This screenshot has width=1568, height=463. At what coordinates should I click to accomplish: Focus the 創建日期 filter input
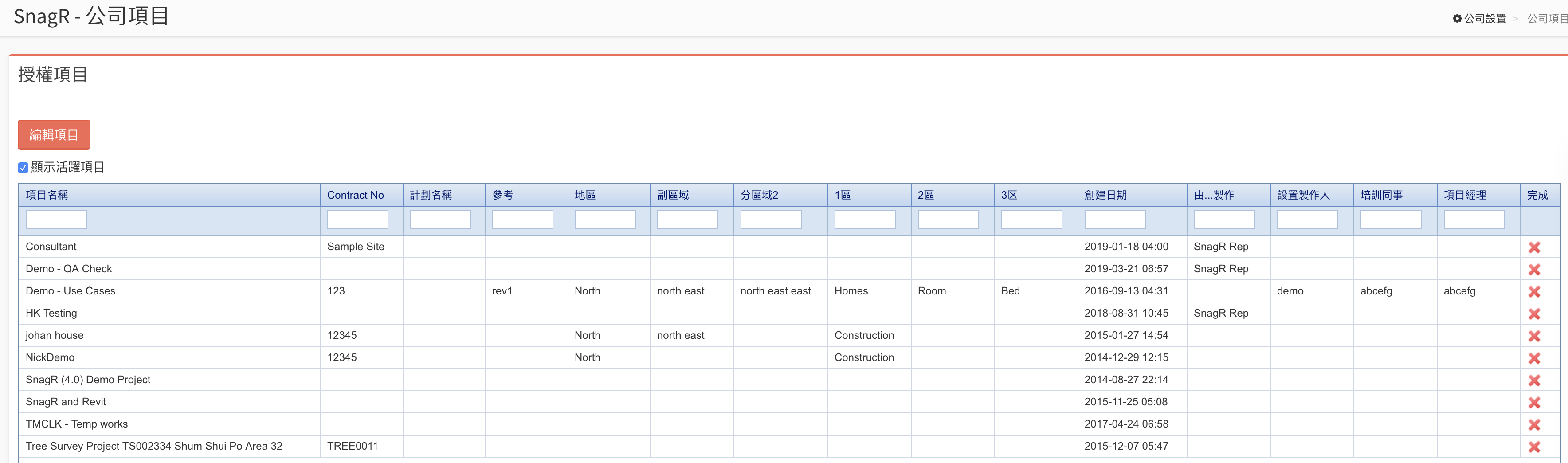[x=1114, y=220]
